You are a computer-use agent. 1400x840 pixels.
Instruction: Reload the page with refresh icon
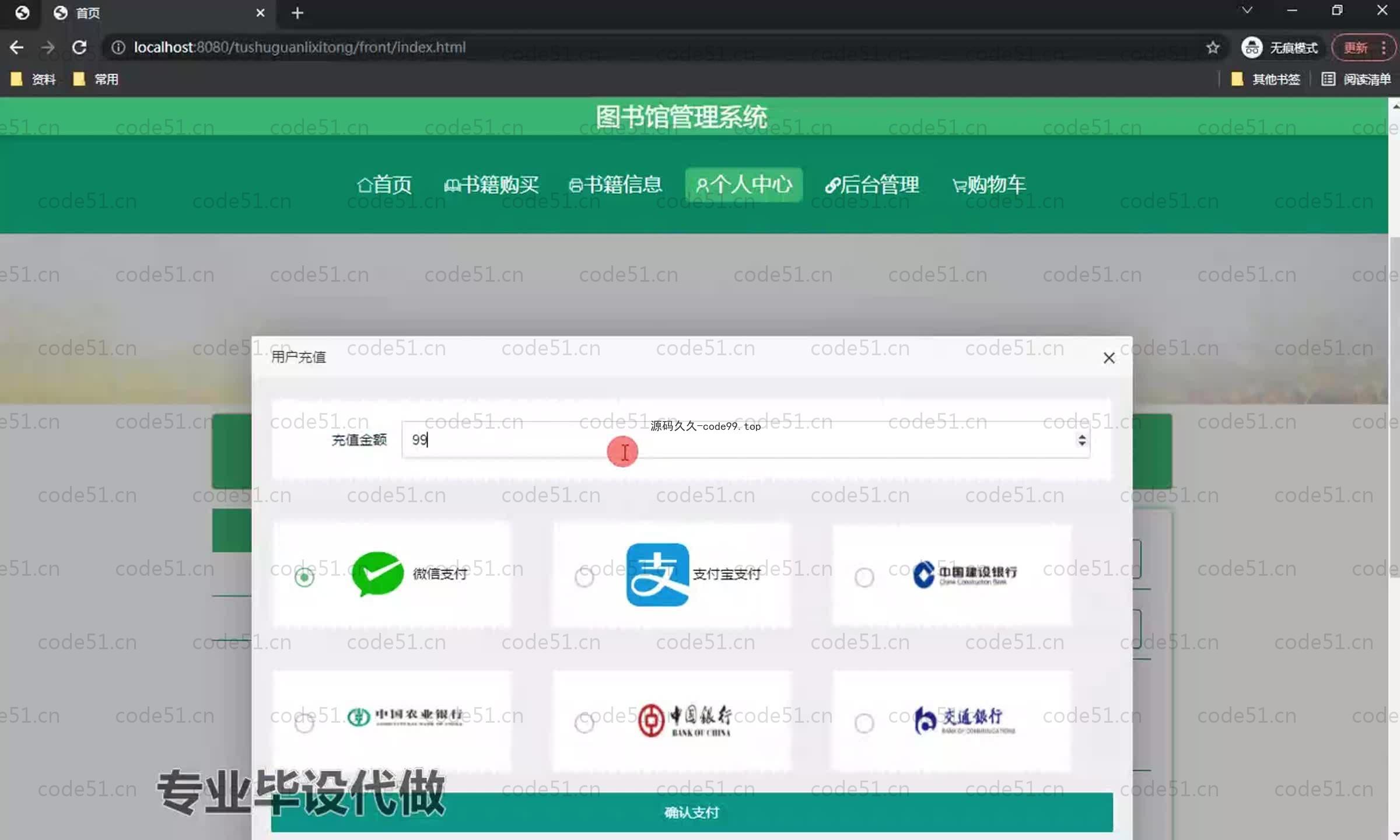(79, 47)
